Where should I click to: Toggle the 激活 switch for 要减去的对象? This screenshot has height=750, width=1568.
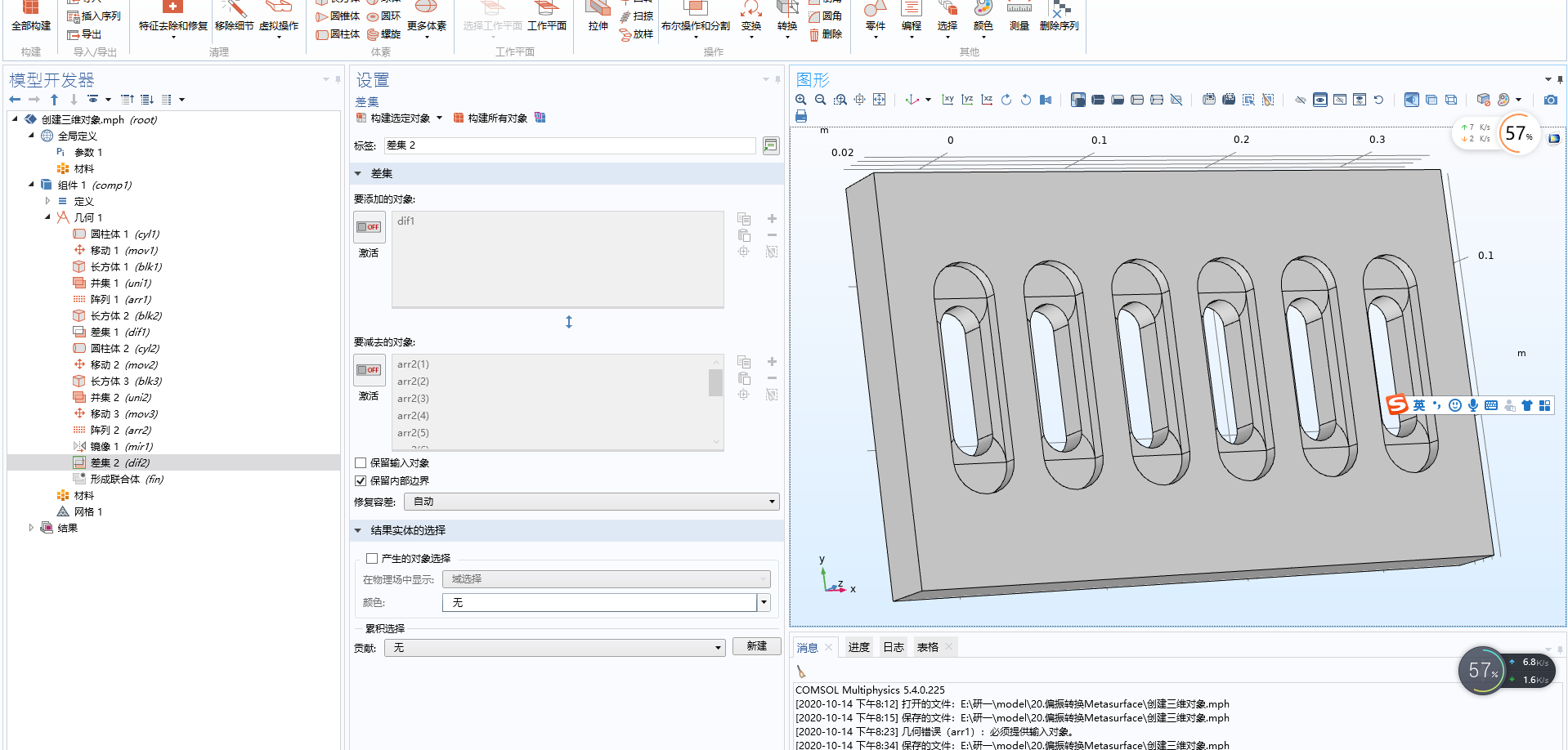pyautogui.click(x=370, y=370)
